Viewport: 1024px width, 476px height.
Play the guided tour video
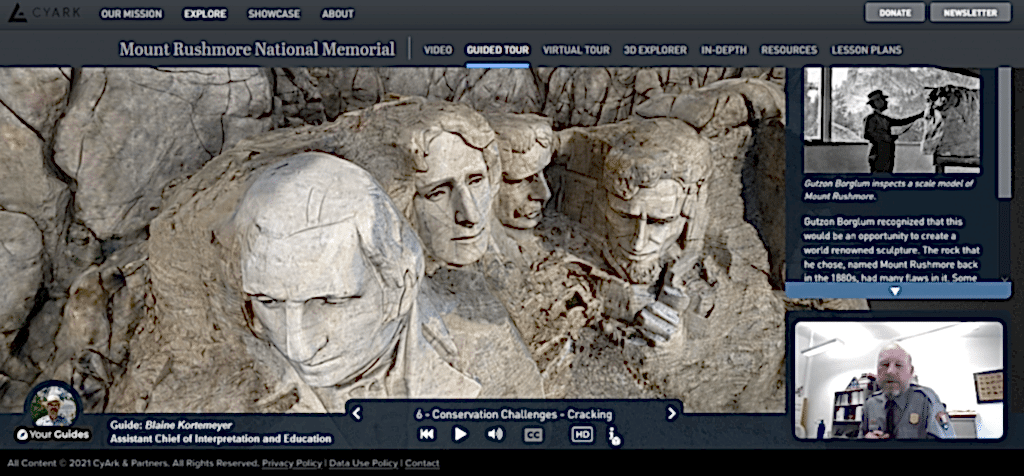coord(460,434)
